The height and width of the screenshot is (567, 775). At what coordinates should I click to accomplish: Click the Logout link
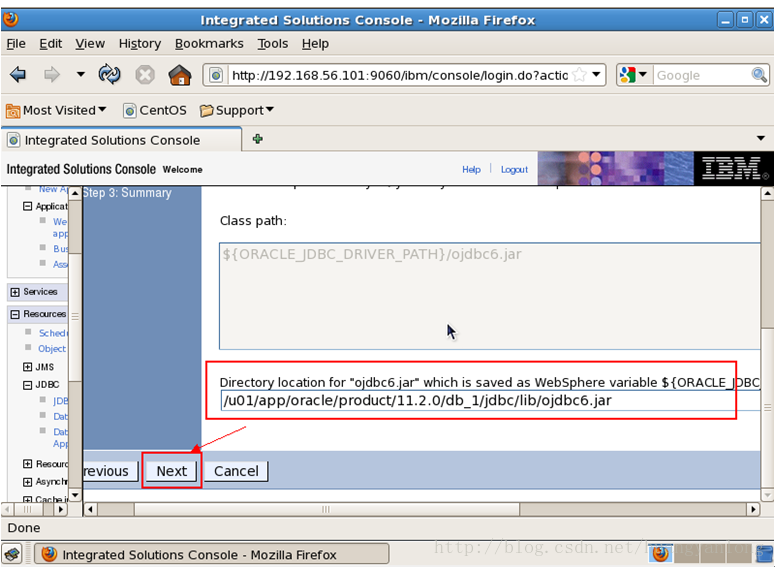[x=514, y=169]
